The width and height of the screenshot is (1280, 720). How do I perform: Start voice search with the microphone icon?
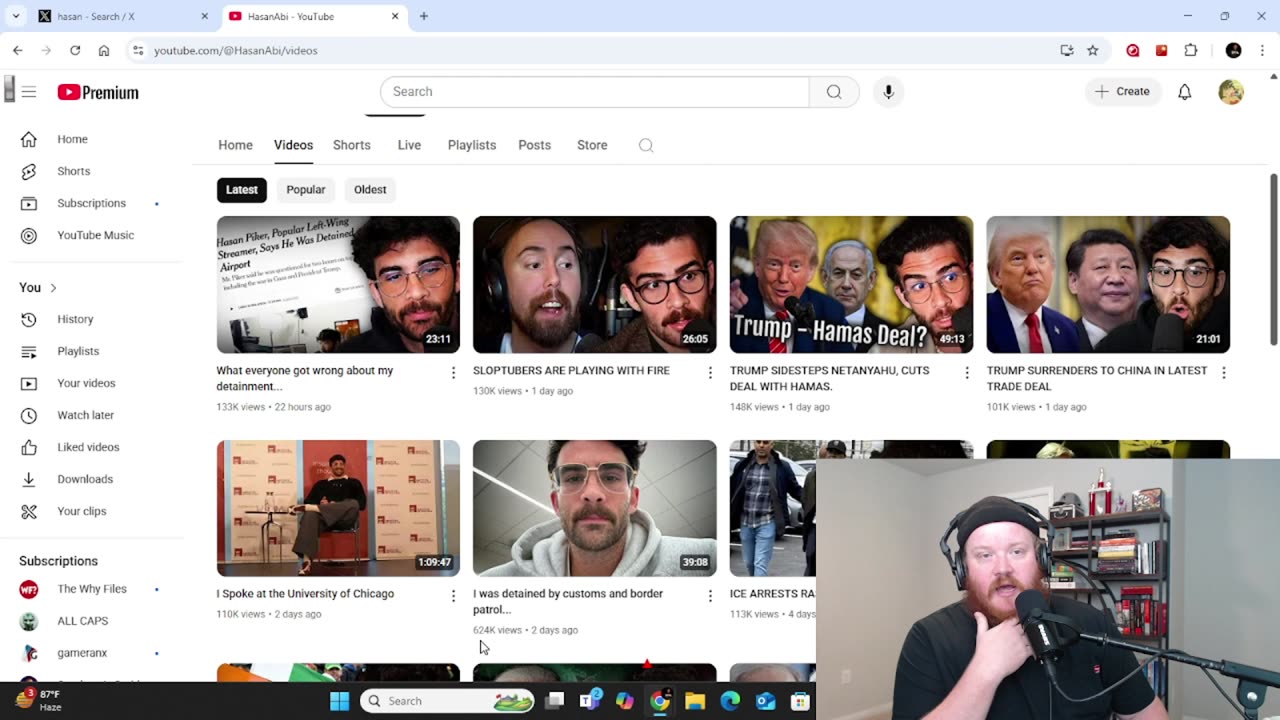coord(888,91)
